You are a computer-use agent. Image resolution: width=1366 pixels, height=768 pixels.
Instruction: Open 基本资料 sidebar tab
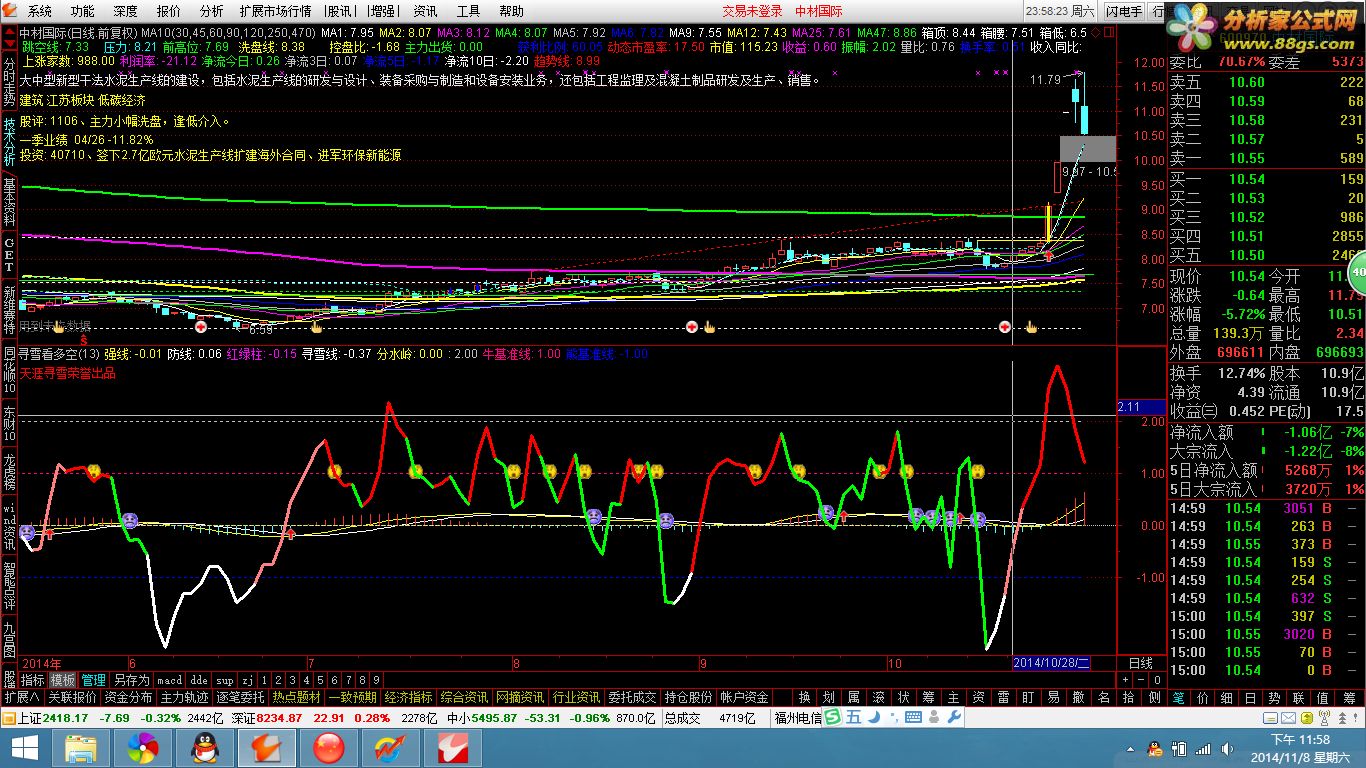point(9,203)
